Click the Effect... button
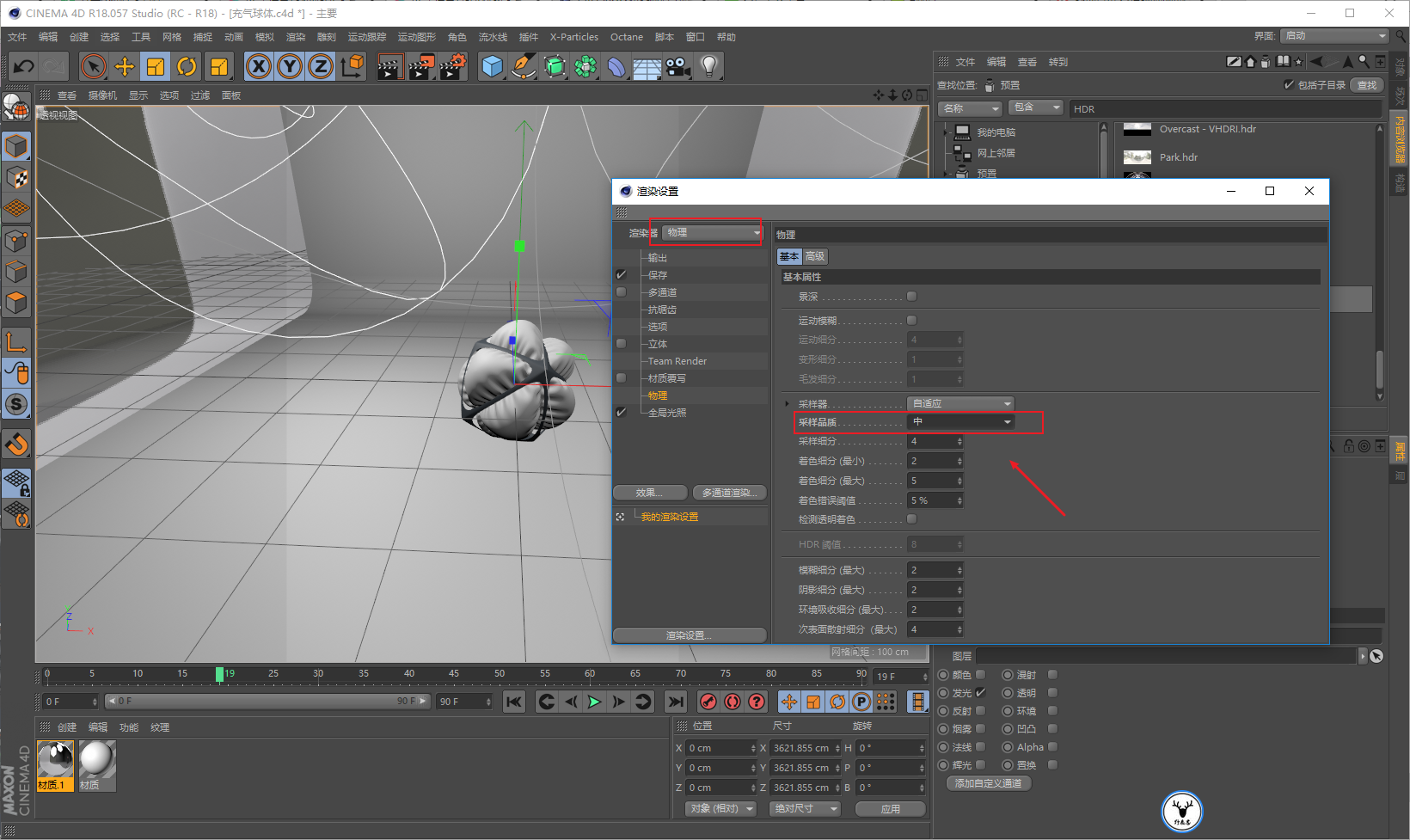Screen dimensions: 1410x840 click(x=649, y=493)
